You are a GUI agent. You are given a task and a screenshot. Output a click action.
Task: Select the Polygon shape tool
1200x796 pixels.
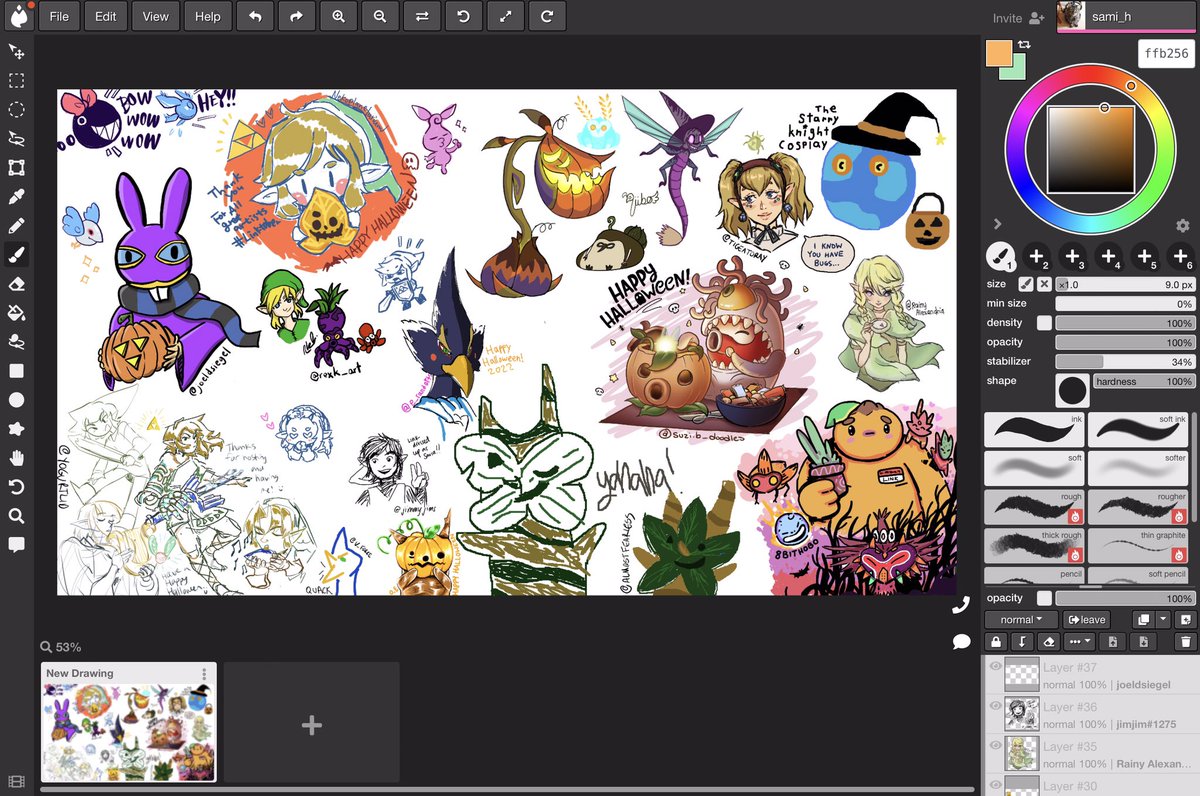point(16,428)
